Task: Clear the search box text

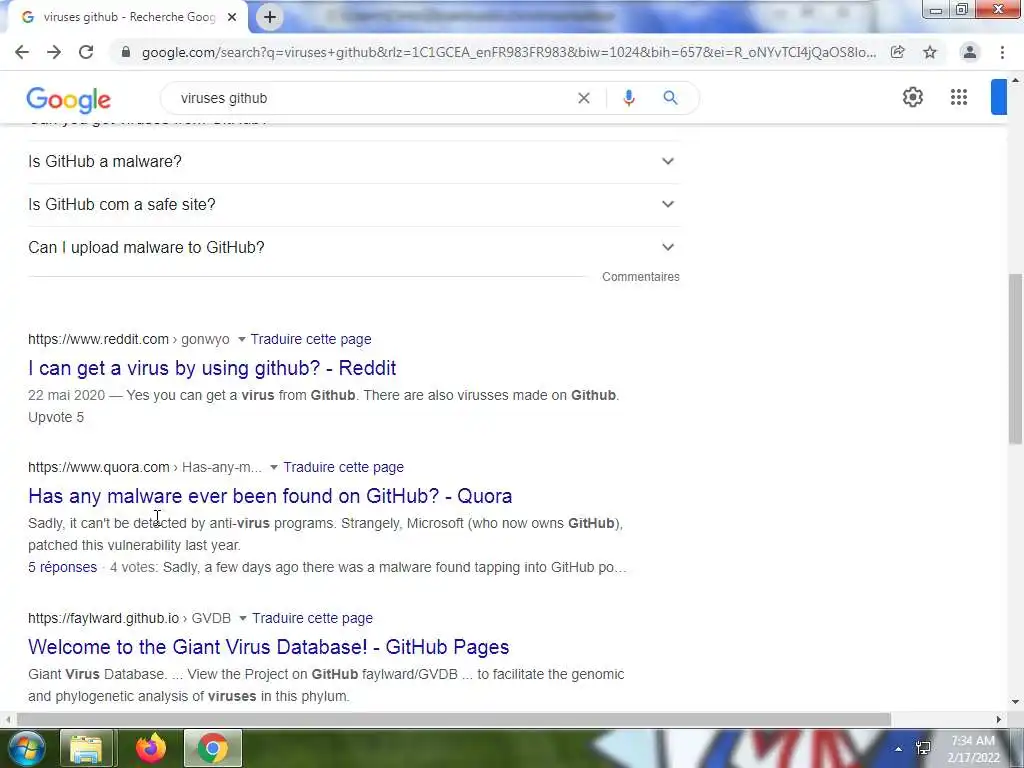Action: click(x=584, y=98)
